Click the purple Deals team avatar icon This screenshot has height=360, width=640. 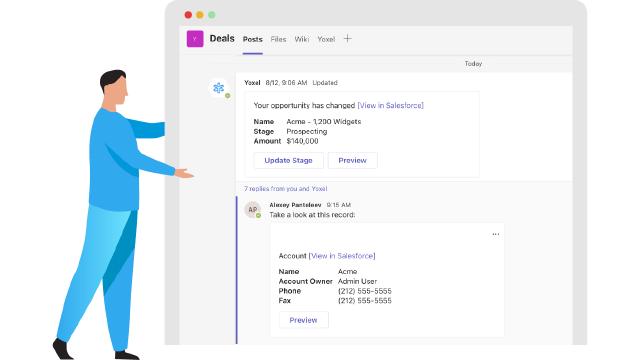click(195, 39)
